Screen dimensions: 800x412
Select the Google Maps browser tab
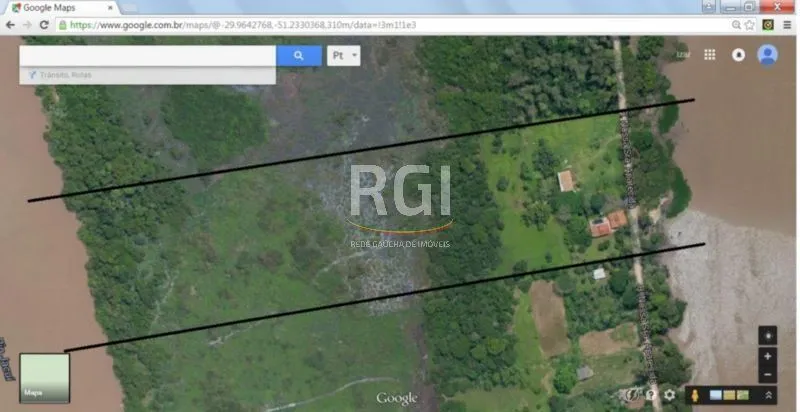coord(63,8)
